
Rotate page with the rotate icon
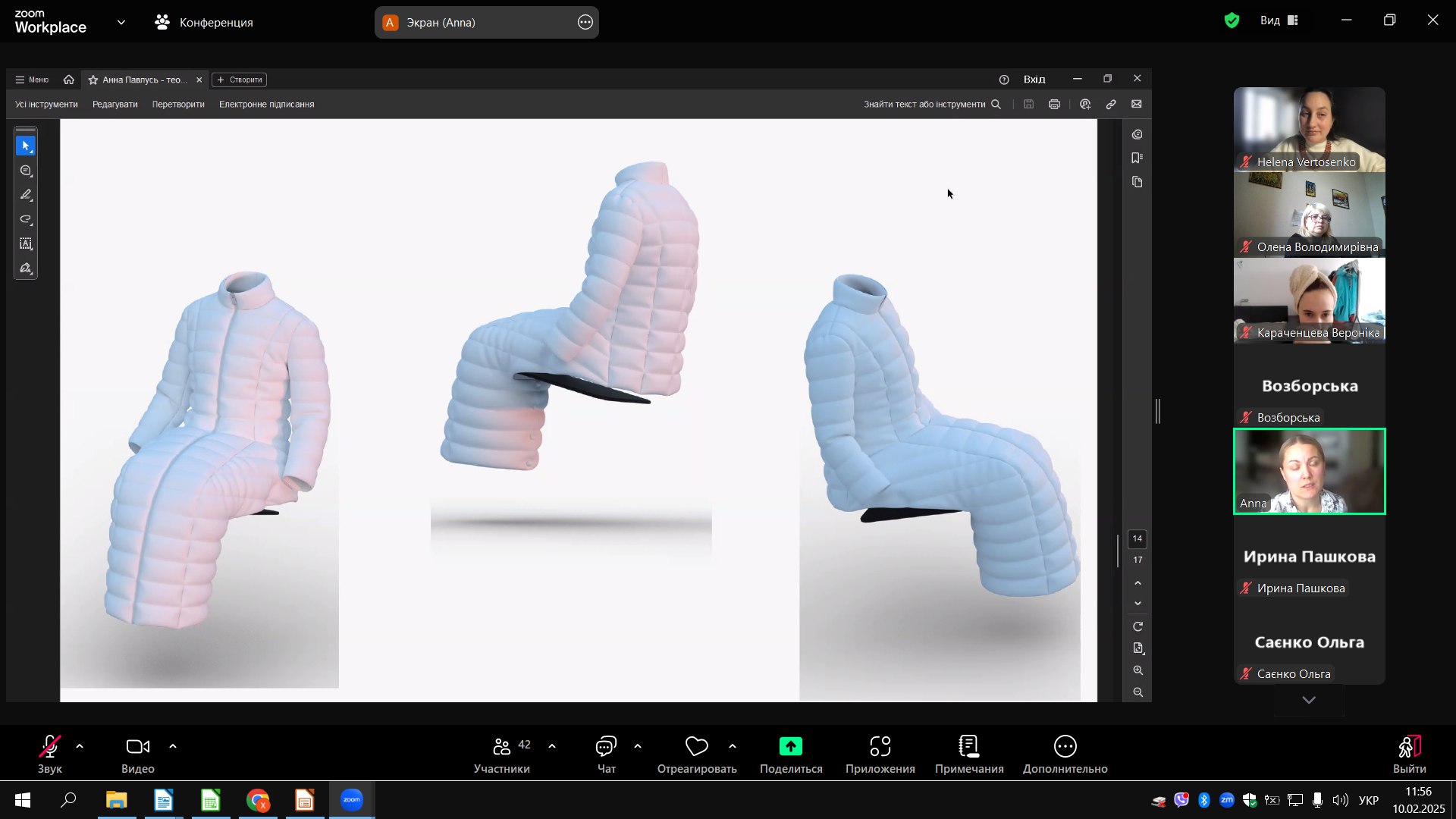[x=1137, y=626]
